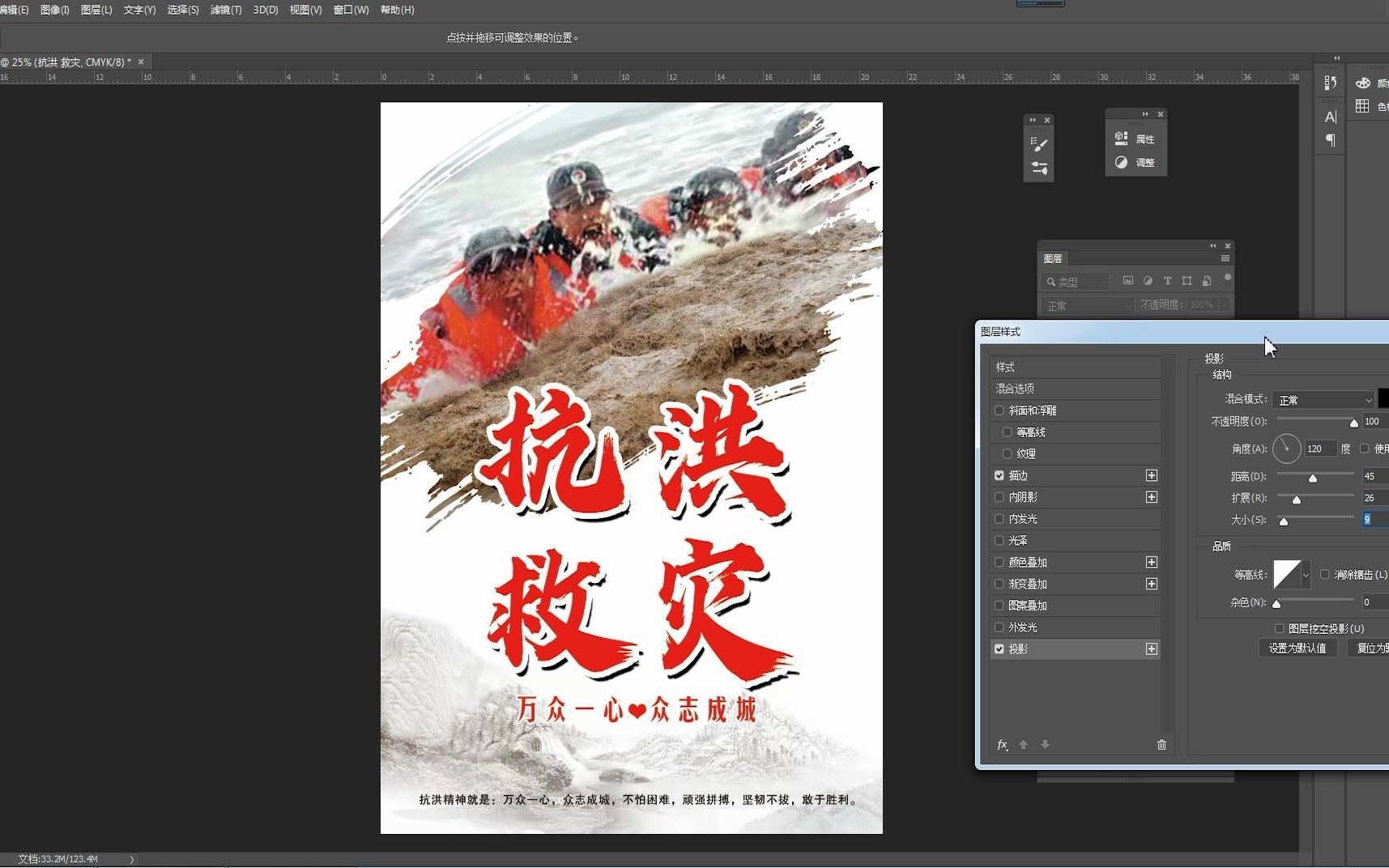
Task: Filter layers by shape icon
Action: coord(1187,281)
